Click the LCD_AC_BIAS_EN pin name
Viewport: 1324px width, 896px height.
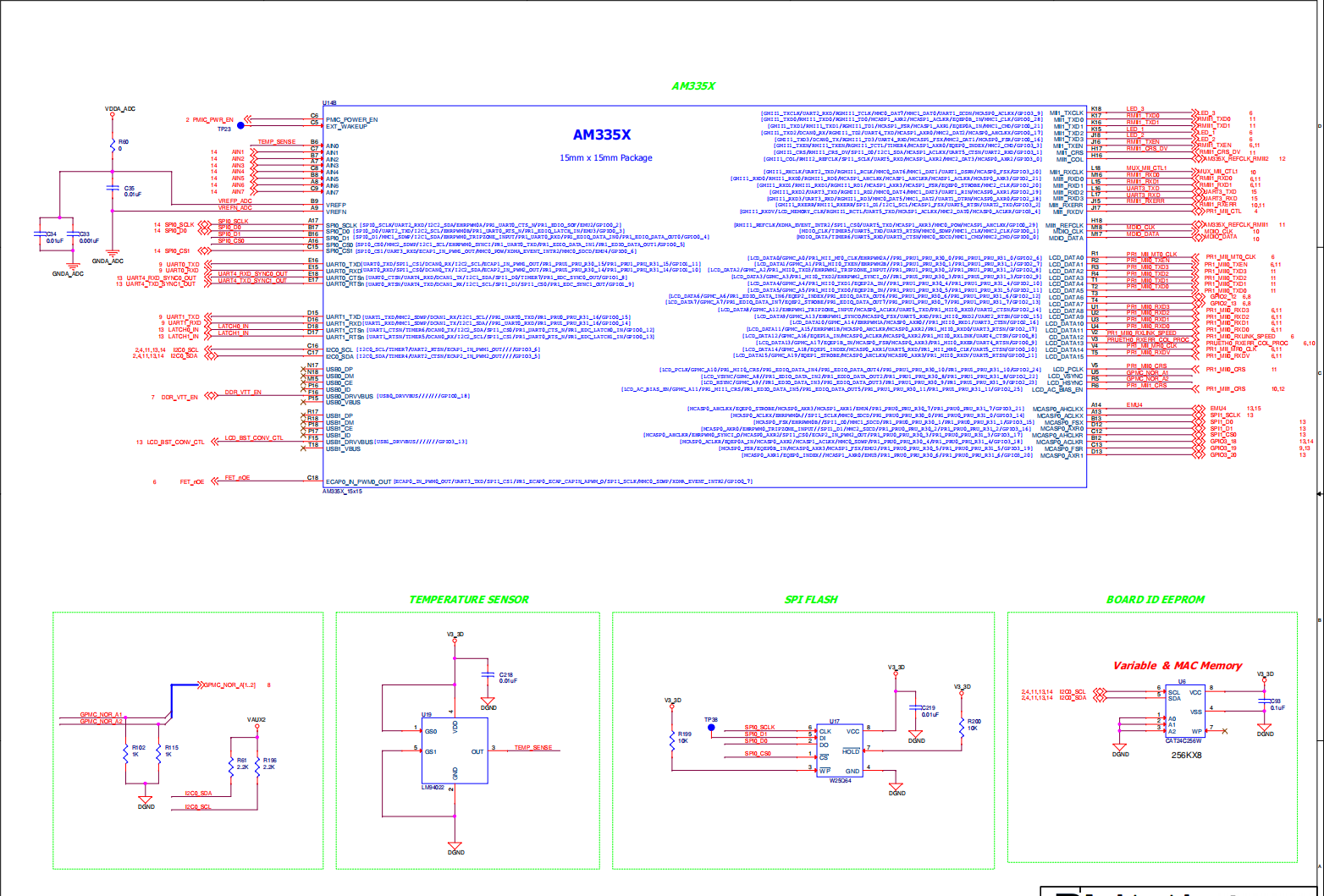click(1058, 390)
